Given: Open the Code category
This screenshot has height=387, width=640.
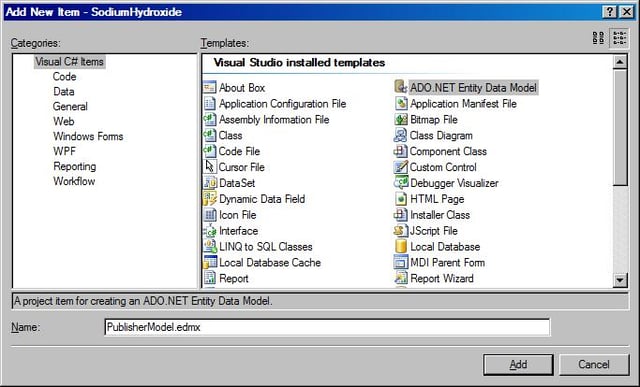Looking at the screenshot, I should [64, 77].
